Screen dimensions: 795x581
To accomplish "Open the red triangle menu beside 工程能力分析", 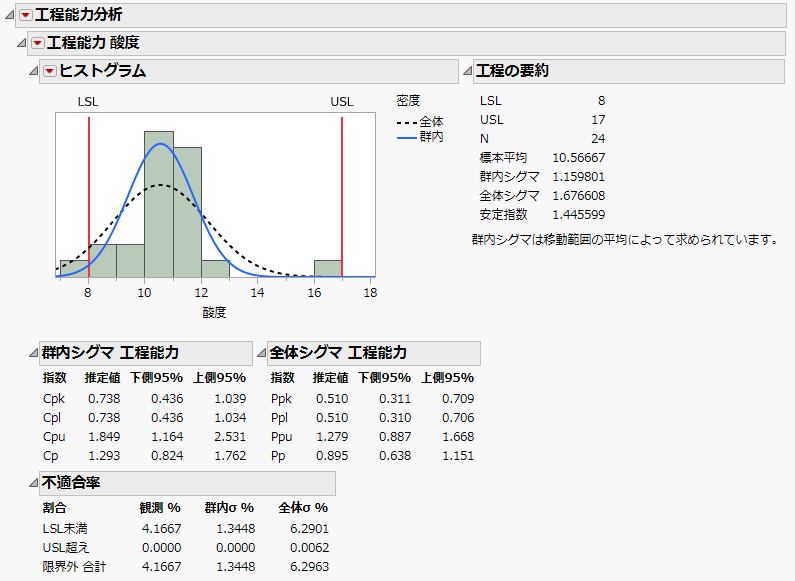I will pos(25,15).
